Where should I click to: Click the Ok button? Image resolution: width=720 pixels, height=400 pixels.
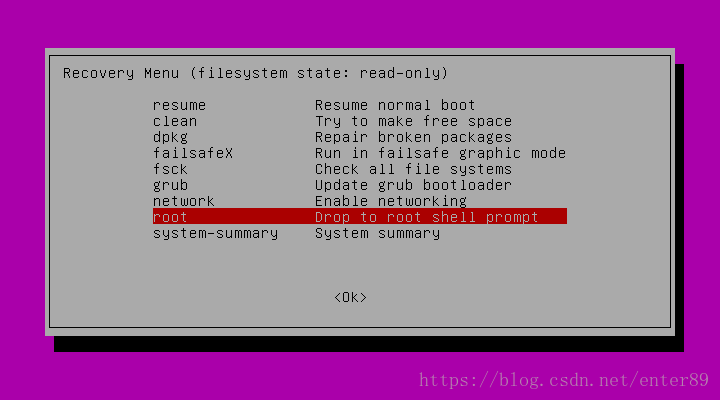click(350, 298)
